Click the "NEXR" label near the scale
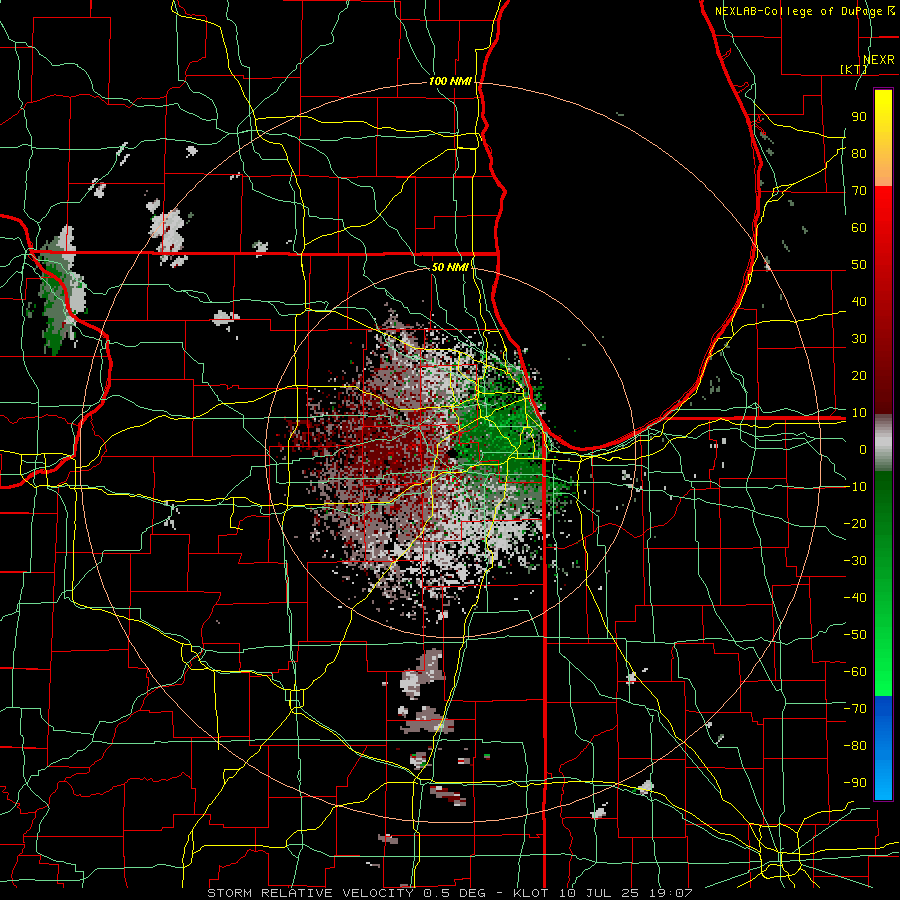 click(x=879, y=60)
